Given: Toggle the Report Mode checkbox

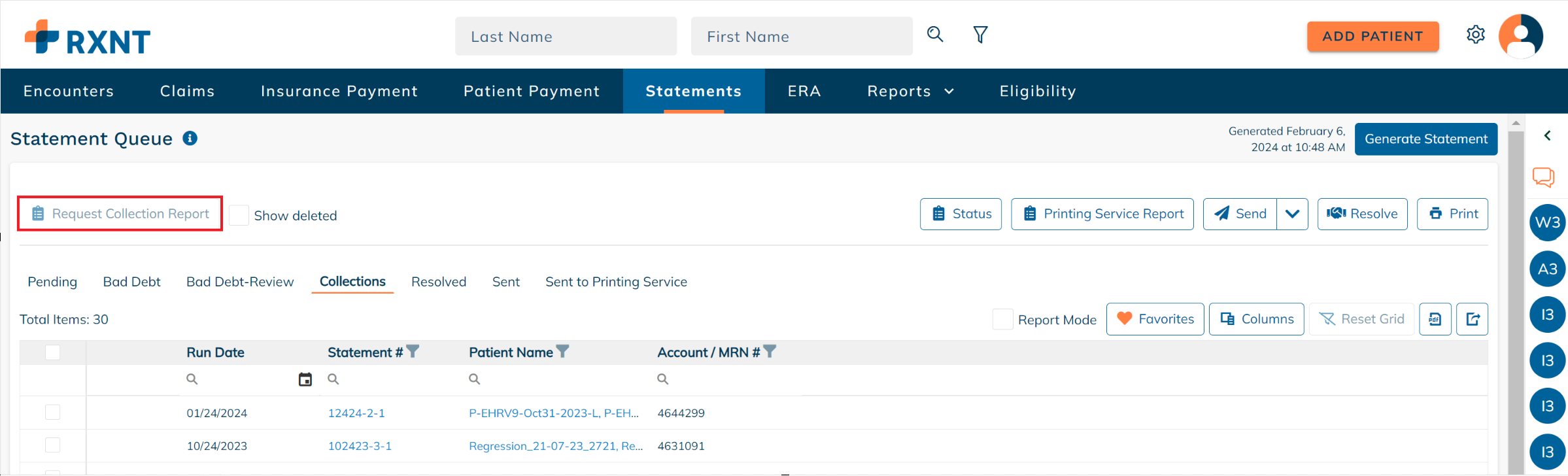Looking at the screenshot, I should [x=1002, y=319].
